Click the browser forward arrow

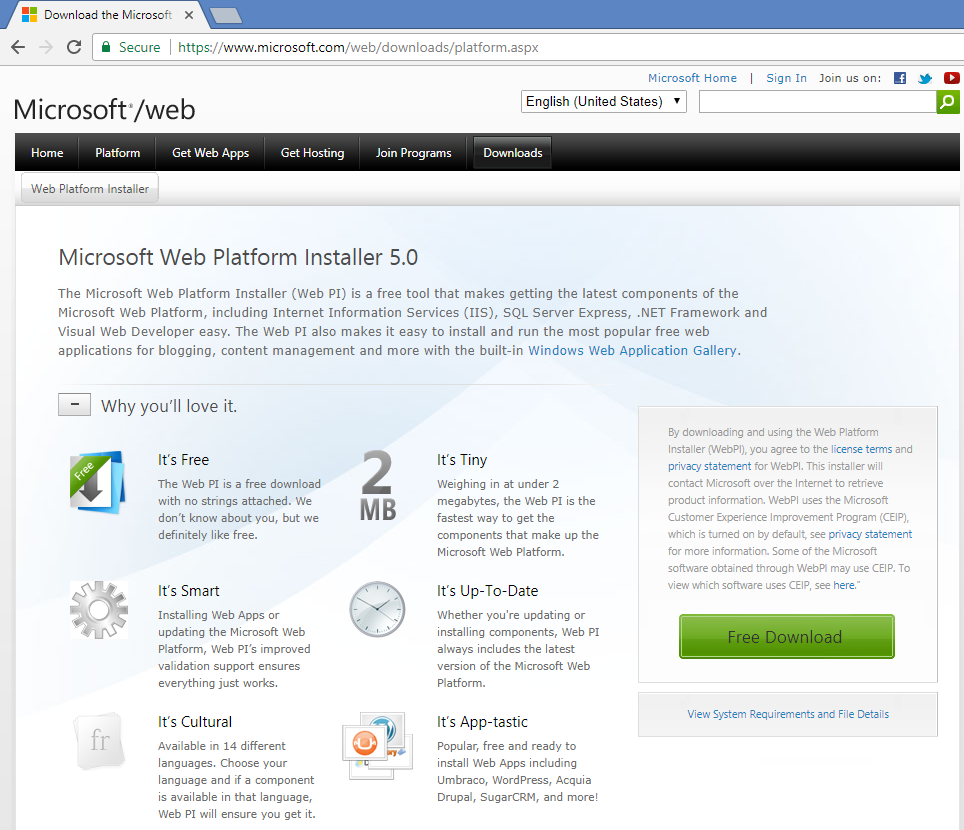pyautogui.click(x=46, y=47)
